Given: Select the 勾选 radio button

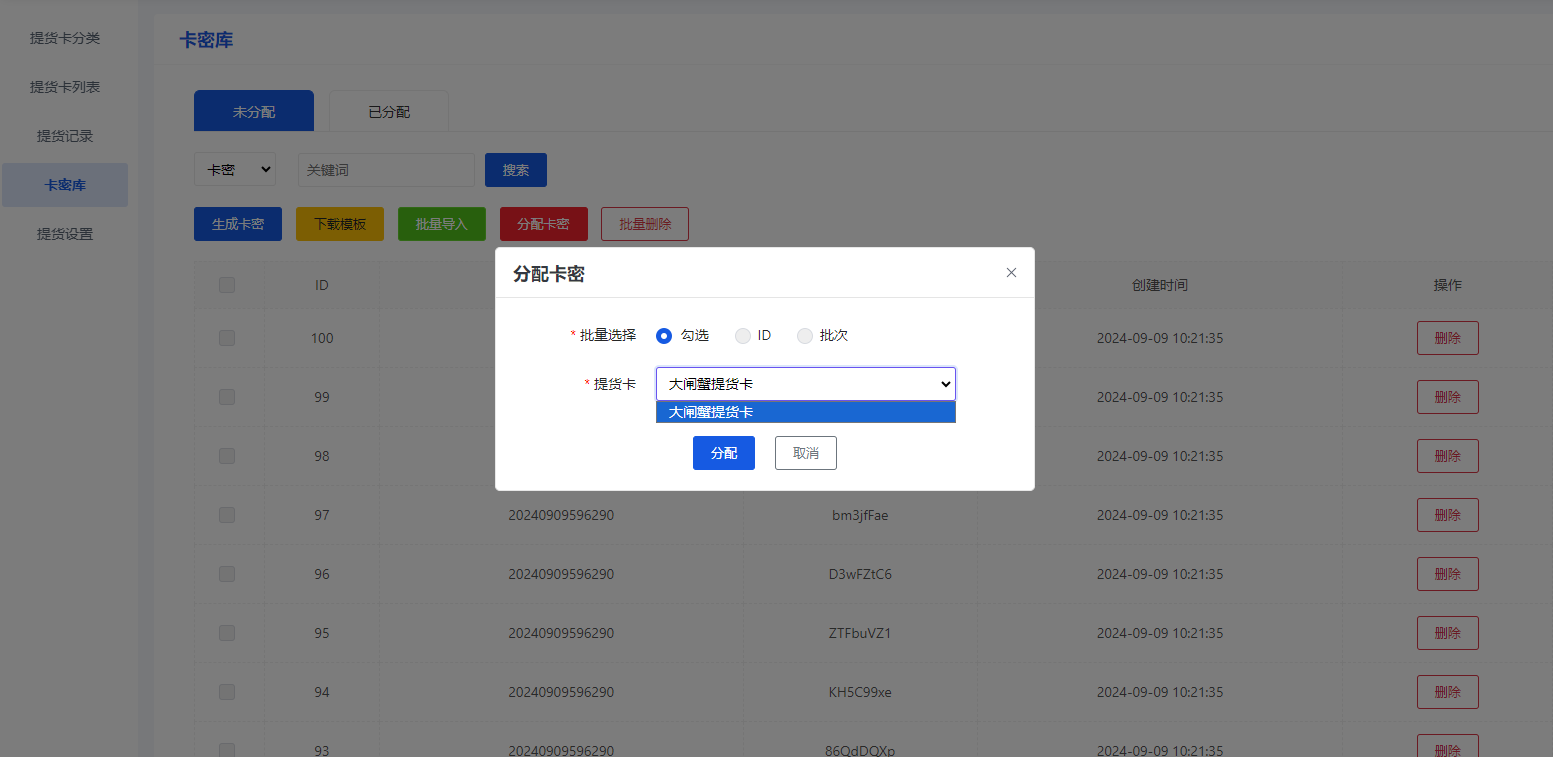Looking at the screenshot, I should pyautogui.click(x=663, y=335).
